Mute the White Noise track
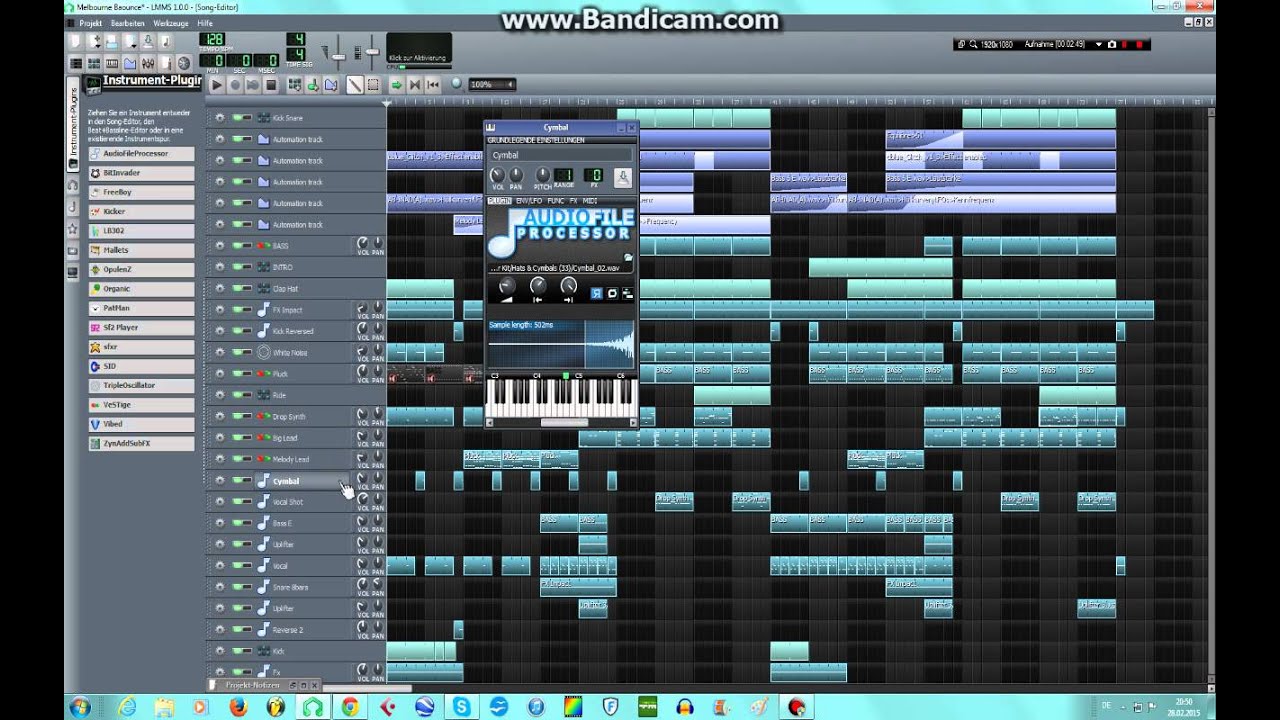 point(240,352)
